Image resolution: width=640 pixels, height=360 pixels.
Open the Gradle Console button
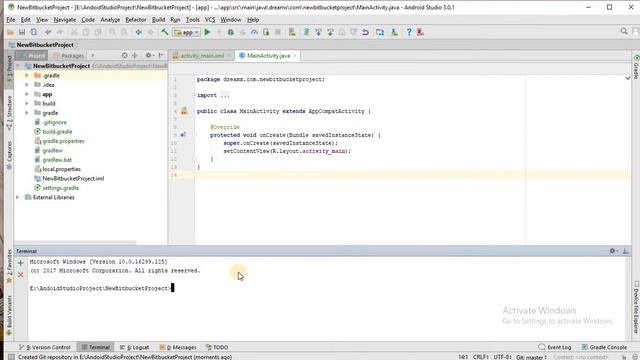(604, 347)
